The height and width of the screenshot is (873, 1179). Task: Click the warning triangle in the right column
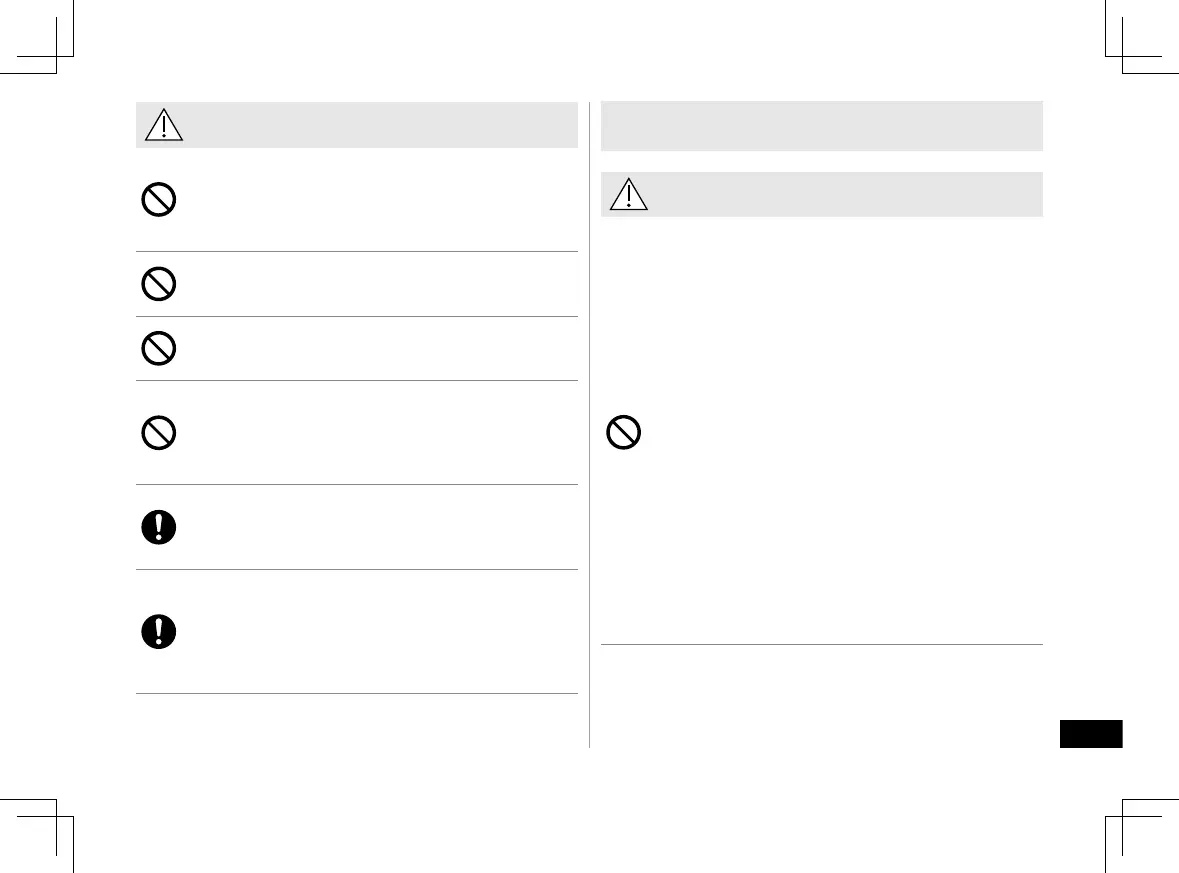point(628,194)
